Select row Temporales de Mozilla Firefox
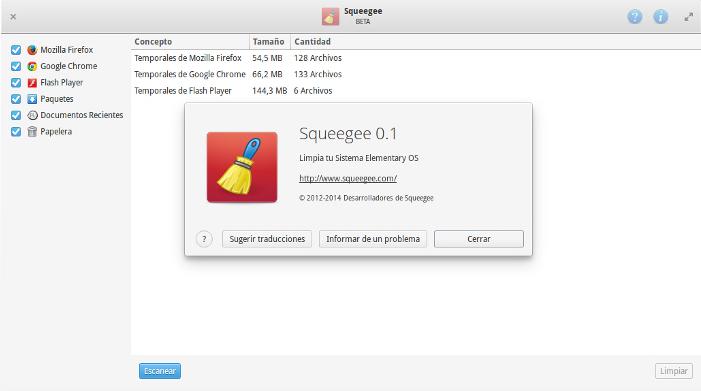This screenshot has height=391, width=701. coord(416,58)
